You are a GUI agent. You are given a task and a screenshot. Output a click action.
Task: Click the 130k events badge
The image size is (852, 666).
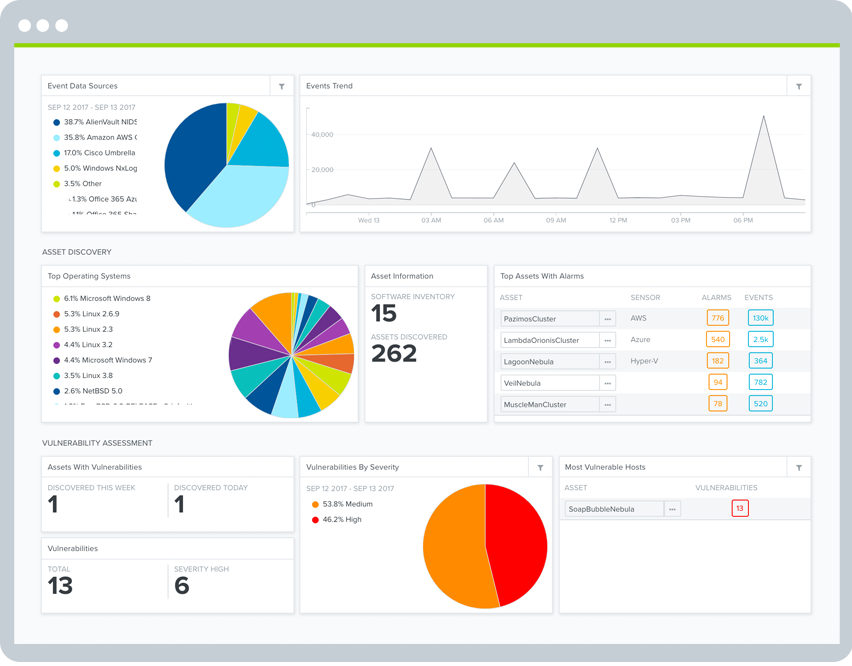pos(760,319)
